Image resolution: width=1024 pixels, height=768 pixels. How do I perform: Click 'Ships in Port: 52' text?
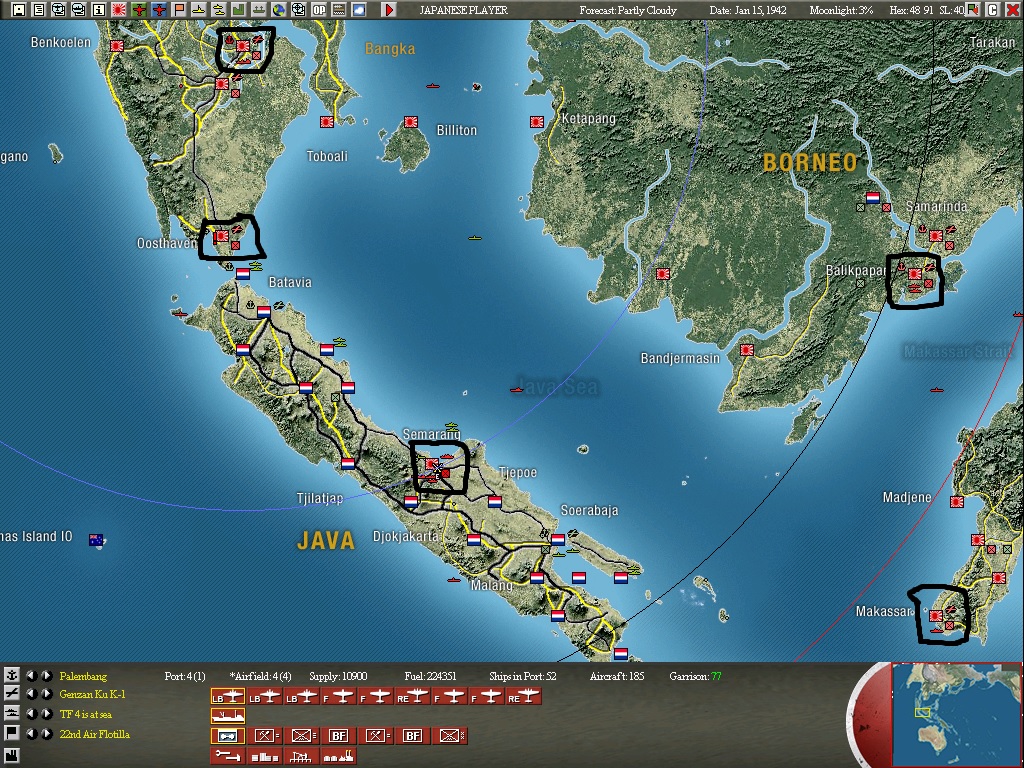522,676
